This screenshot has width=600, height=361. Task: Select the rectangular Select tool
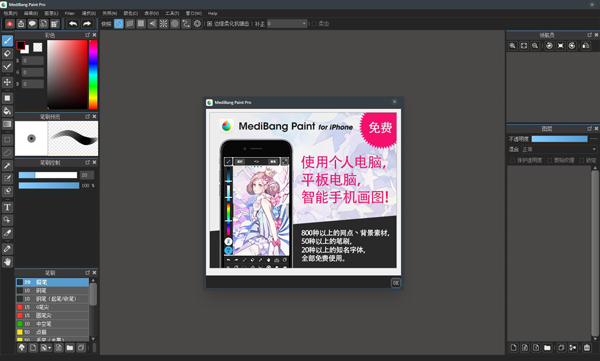click(7, 140)
